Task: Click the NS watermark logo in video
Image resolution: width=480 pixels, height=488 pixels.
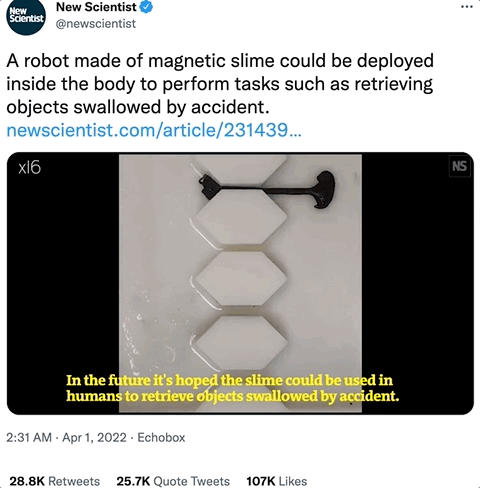Action: 459,166
